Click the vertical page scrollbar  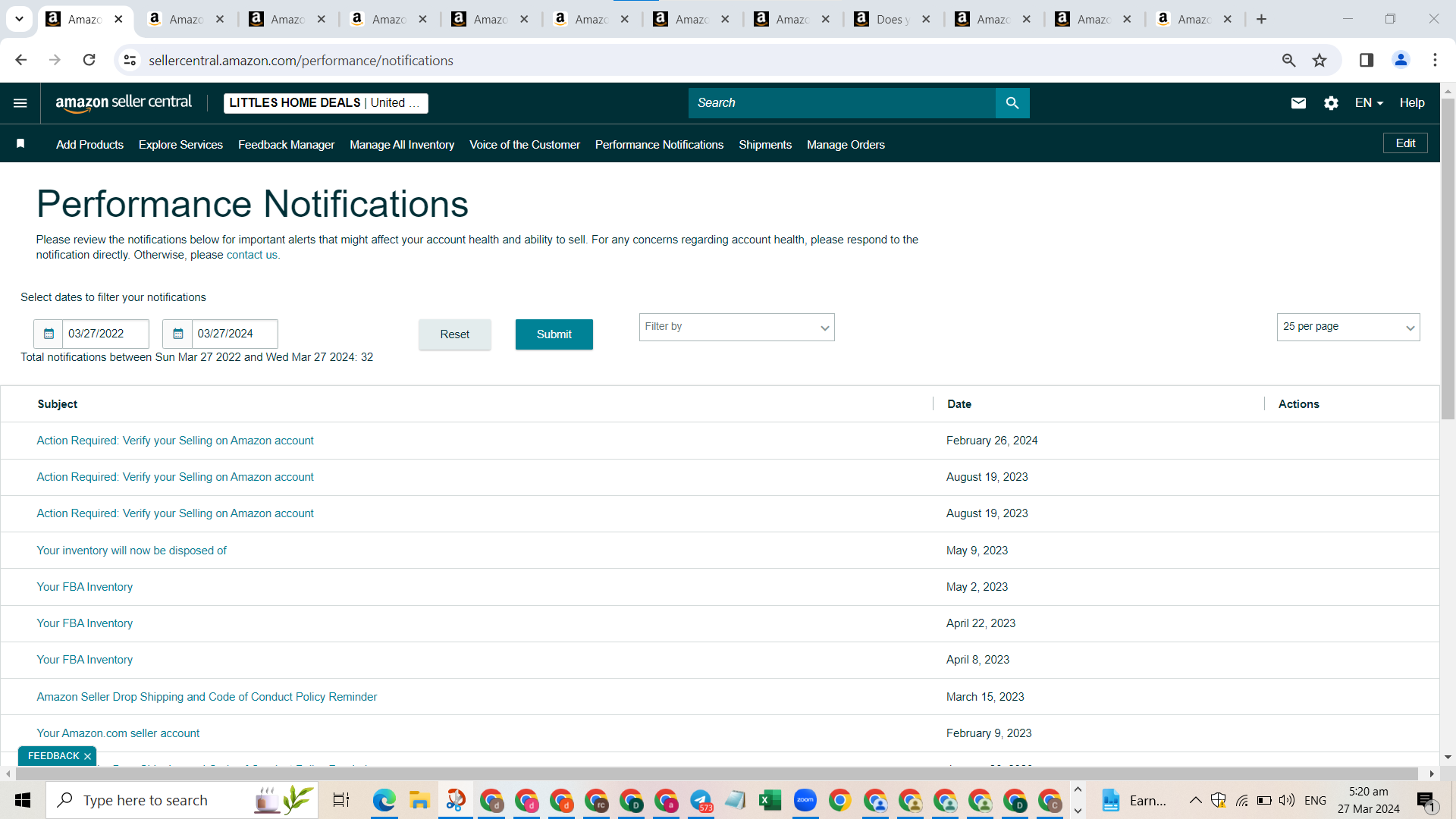tap(1448, 258)
